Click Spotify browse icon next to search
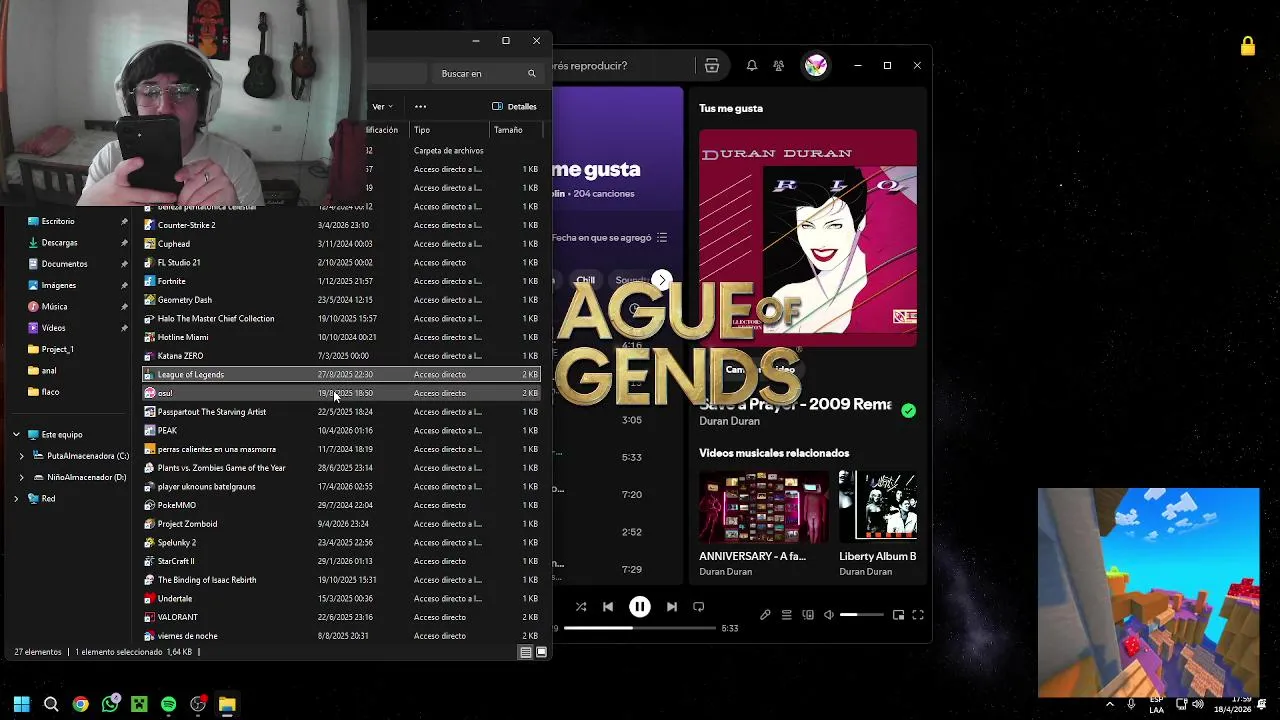 [x=712, y=66]
